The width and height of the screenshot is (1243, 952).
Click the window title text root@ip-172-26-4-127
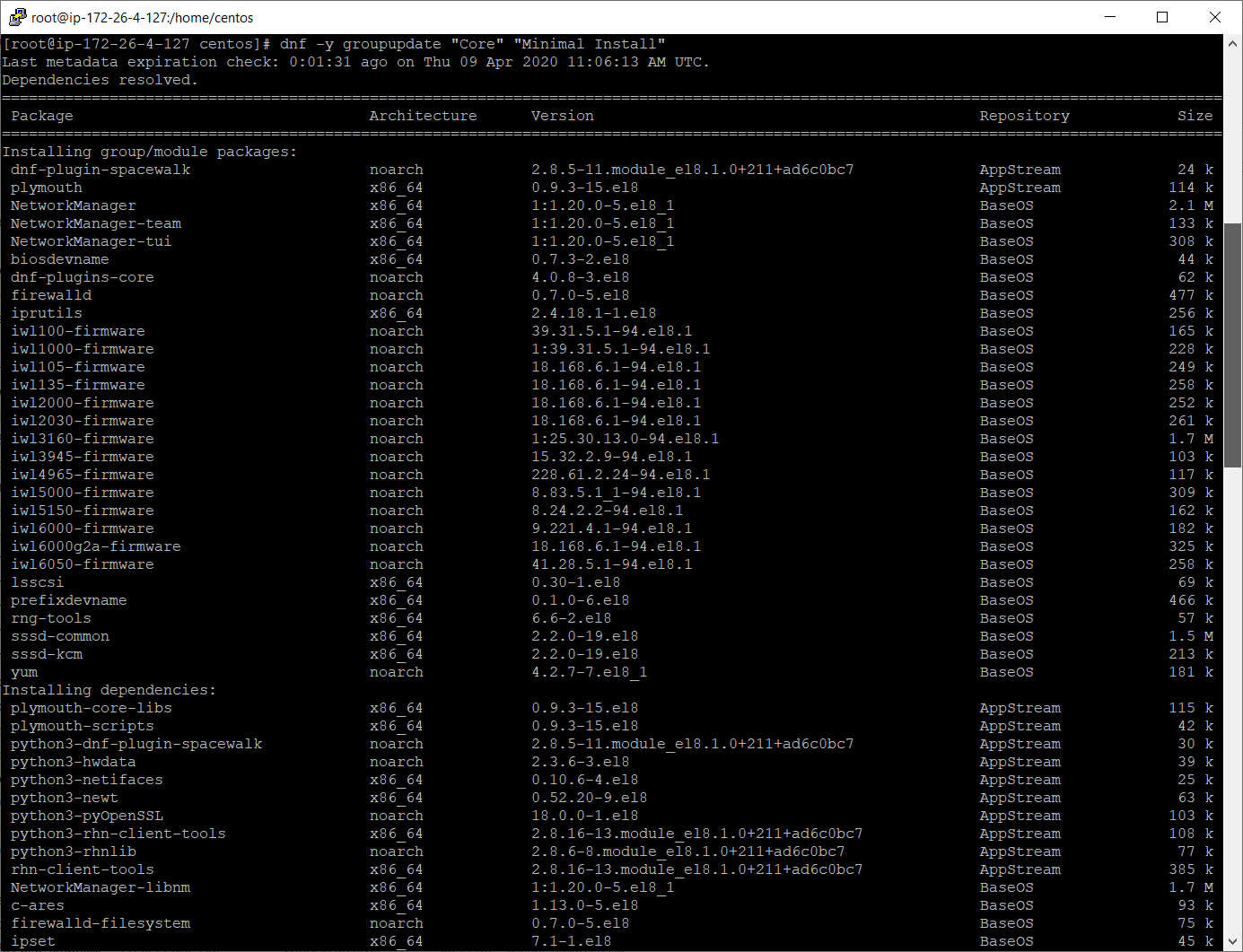[x=142, y=17]
